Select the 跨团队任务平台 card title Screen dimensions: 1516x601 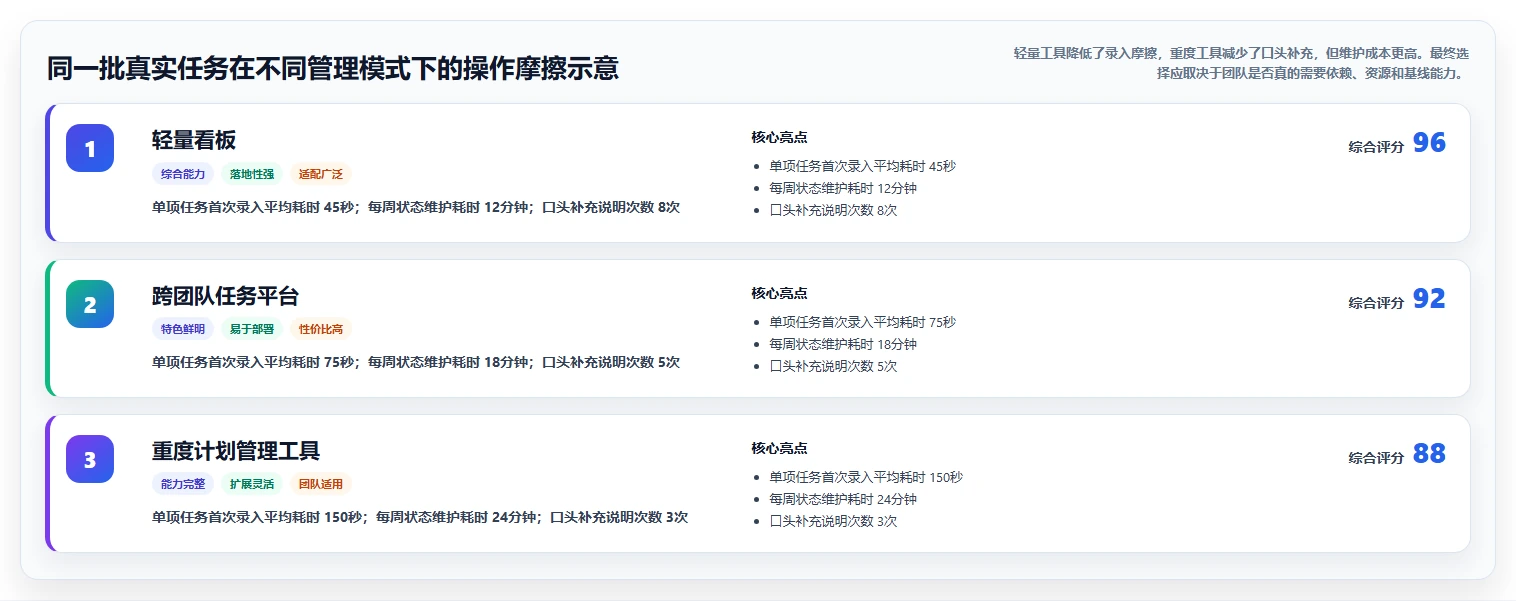[225, 296]
